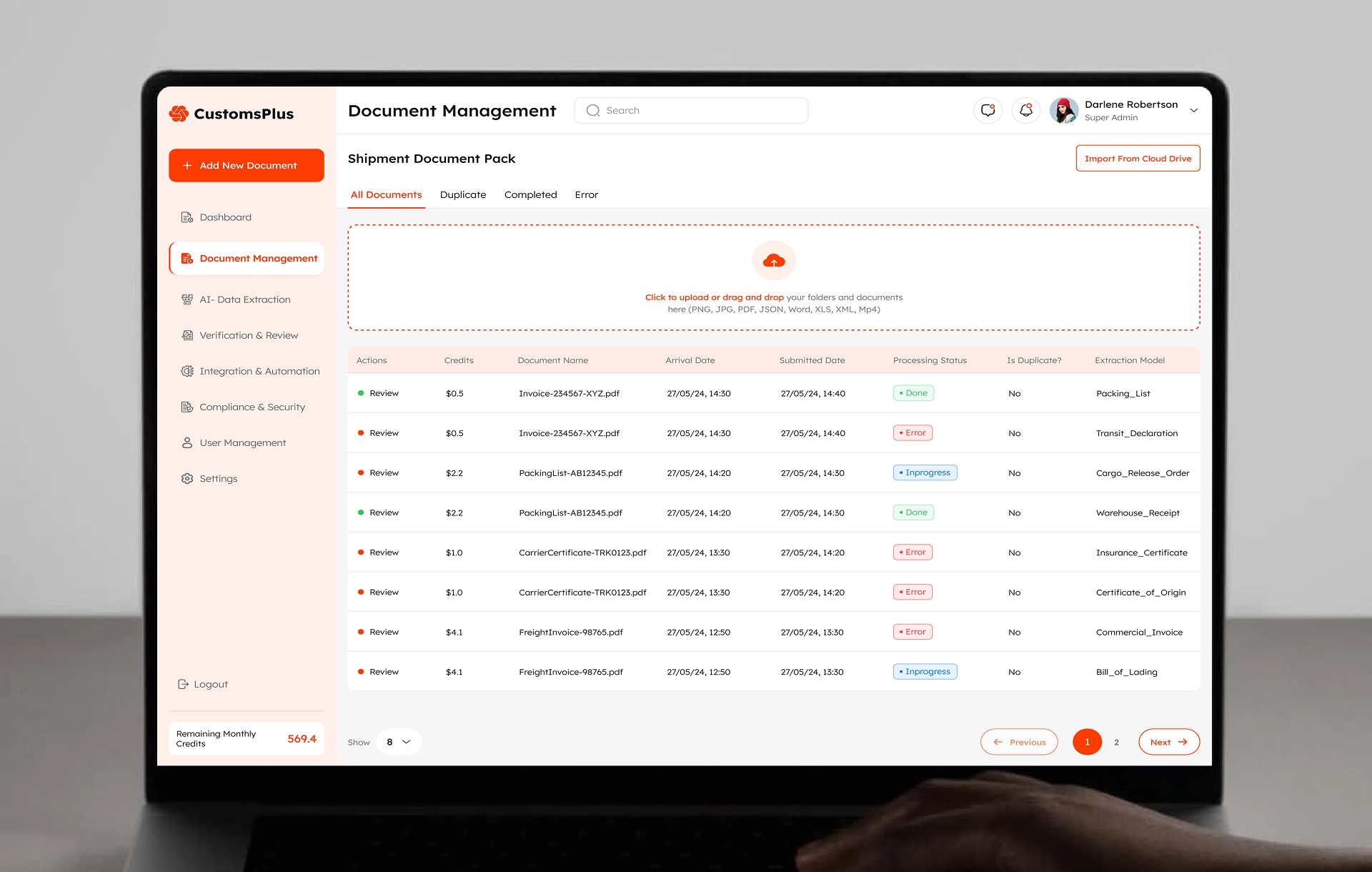The width and height of the screenshot is (1372, 872).
Task: Click Import From Cloud Drive
Action: 1138,158
